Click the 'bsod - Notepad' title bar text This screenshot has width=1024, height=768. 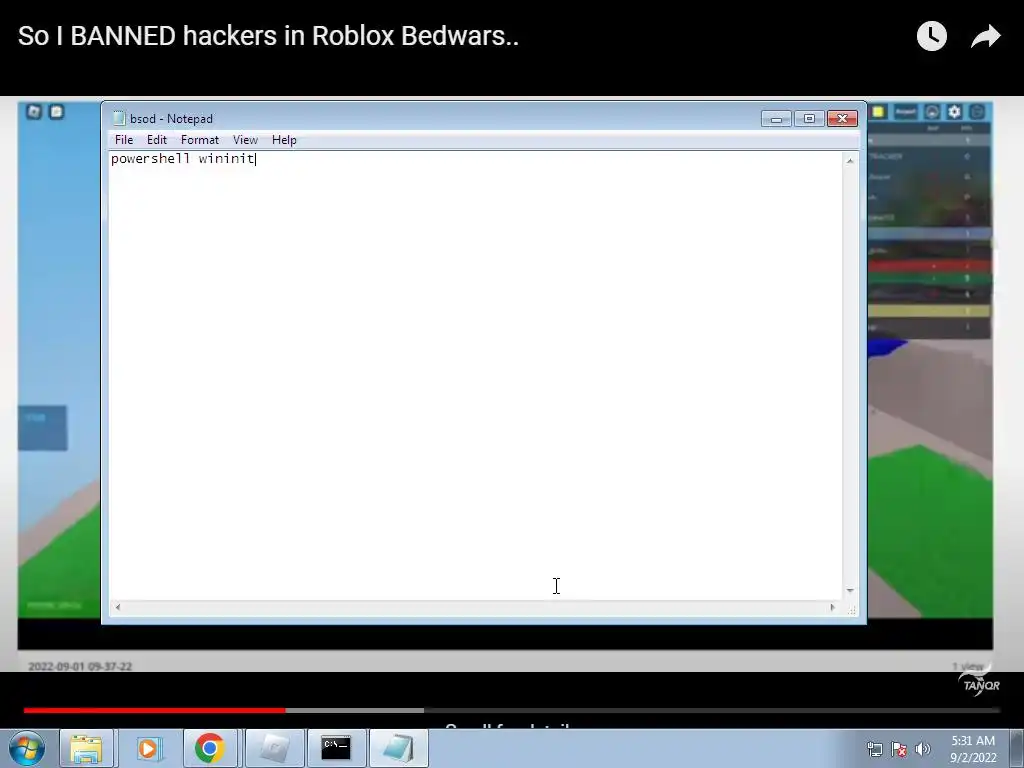[x=171, y=119]
